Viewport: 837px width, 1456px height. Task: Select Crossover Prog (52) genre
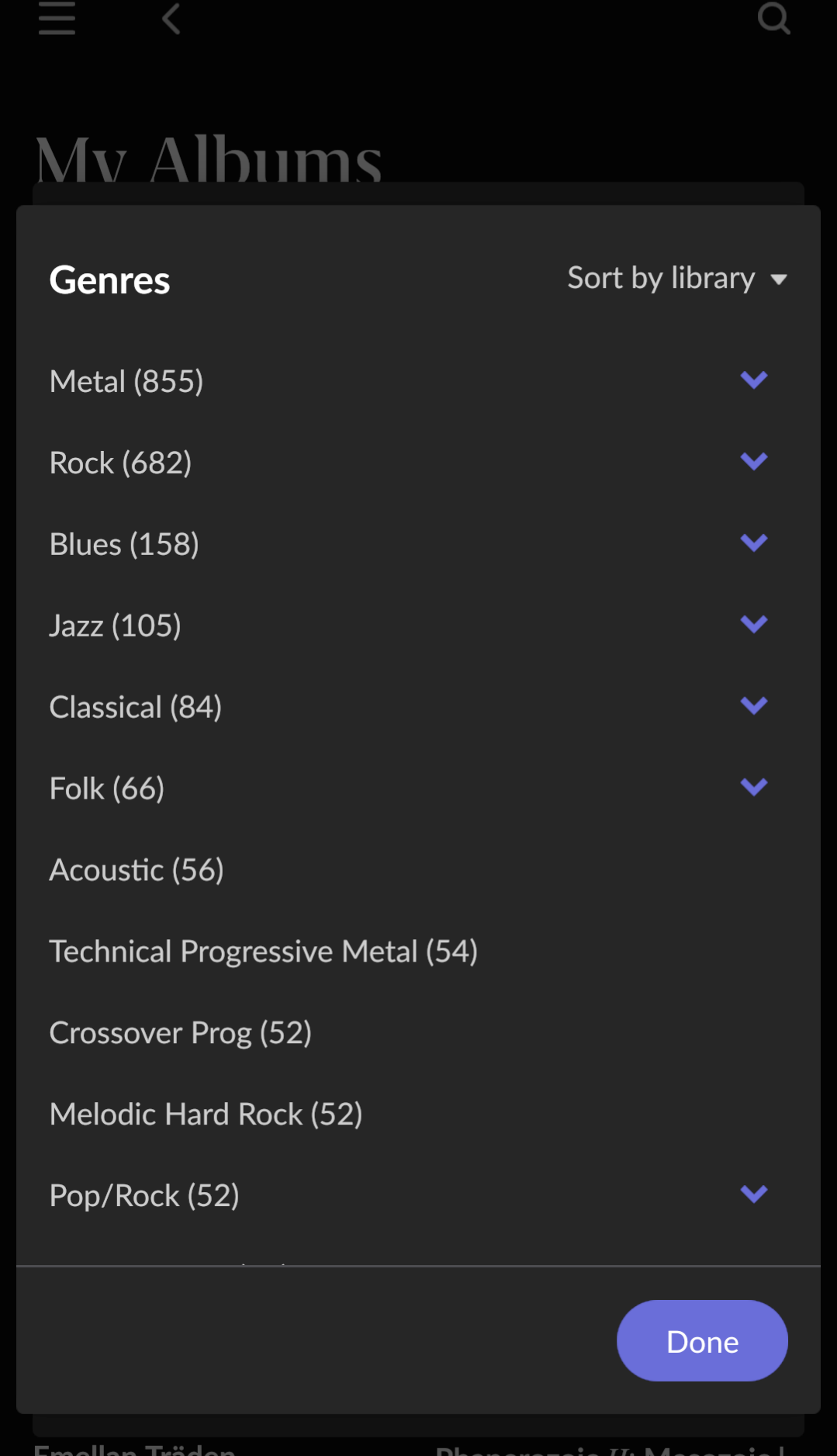(x=180, y=1033)
